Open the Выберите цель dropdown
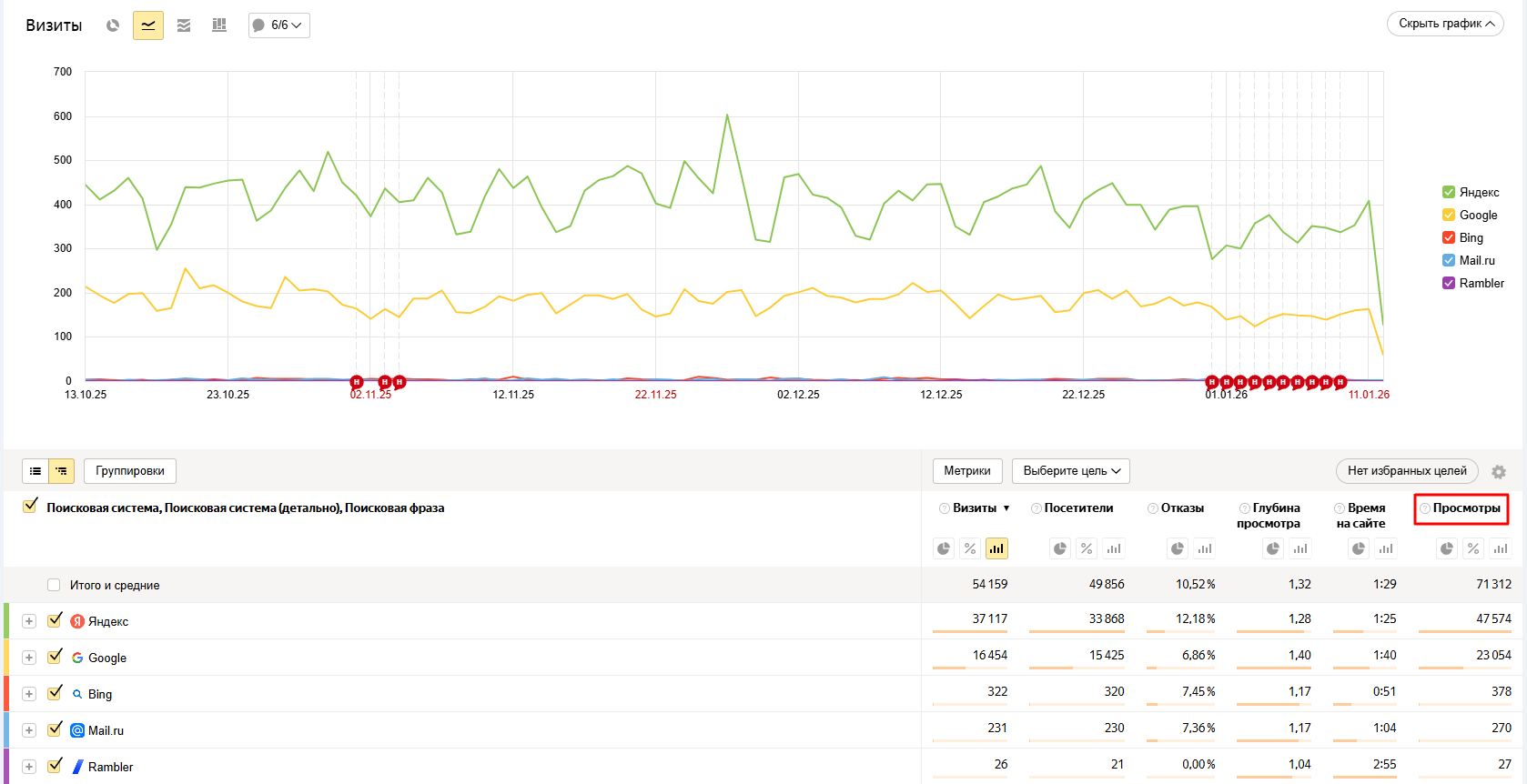 1071,471
